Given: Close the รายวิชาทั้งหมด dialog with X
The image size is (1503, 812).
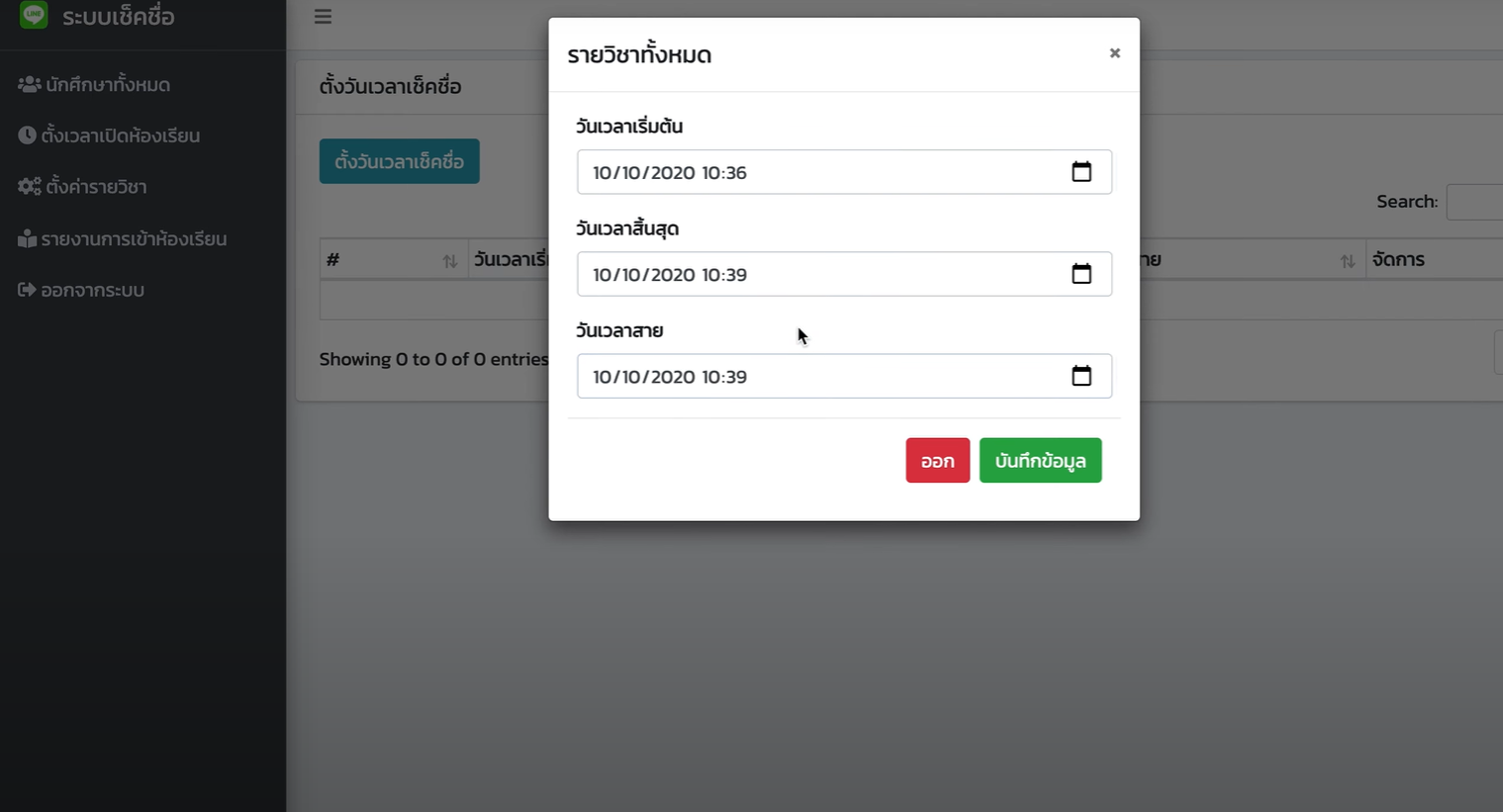Looking at the screenshot, I should click(x=1114, y=53).
